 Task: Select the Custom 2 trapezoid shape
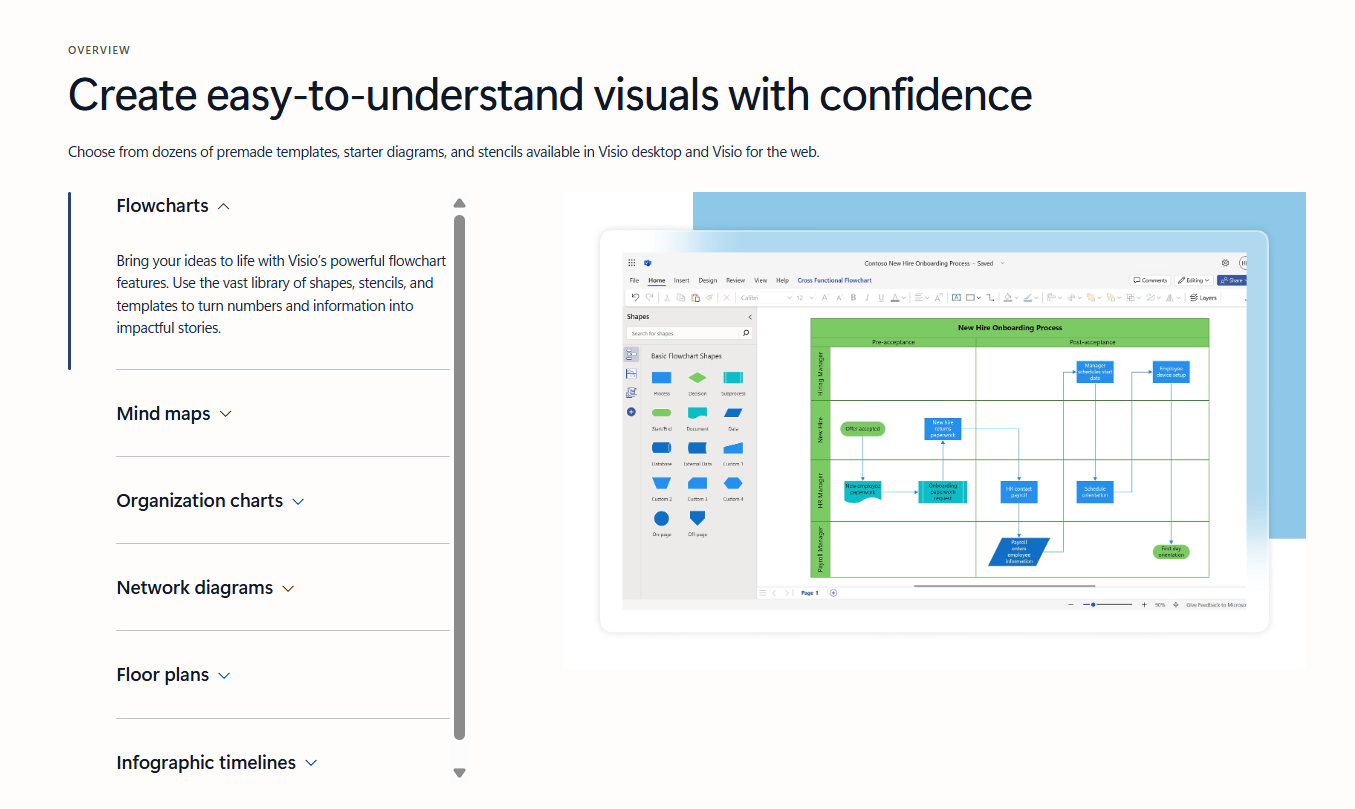pos(661,483)
